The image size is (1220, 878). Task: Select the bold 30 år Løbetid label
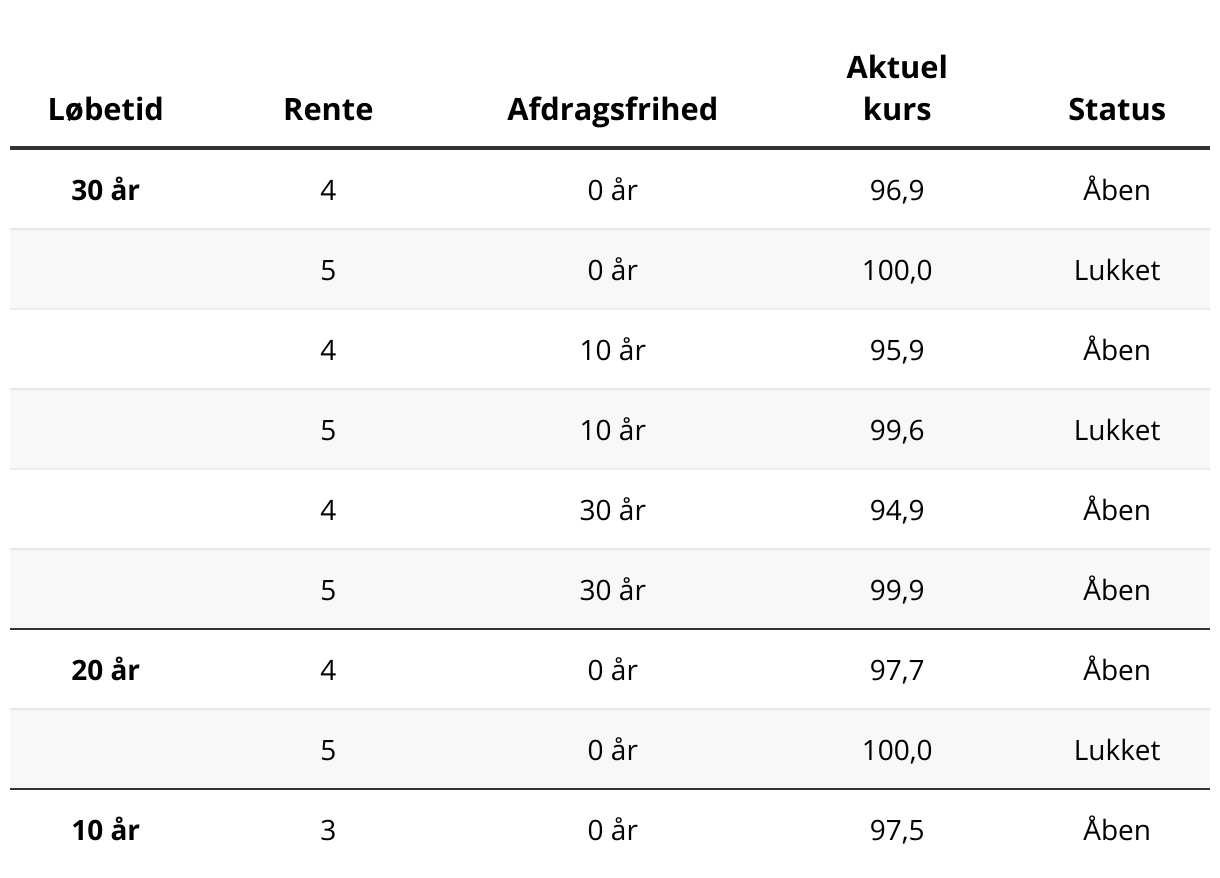(x=105, y=190)
